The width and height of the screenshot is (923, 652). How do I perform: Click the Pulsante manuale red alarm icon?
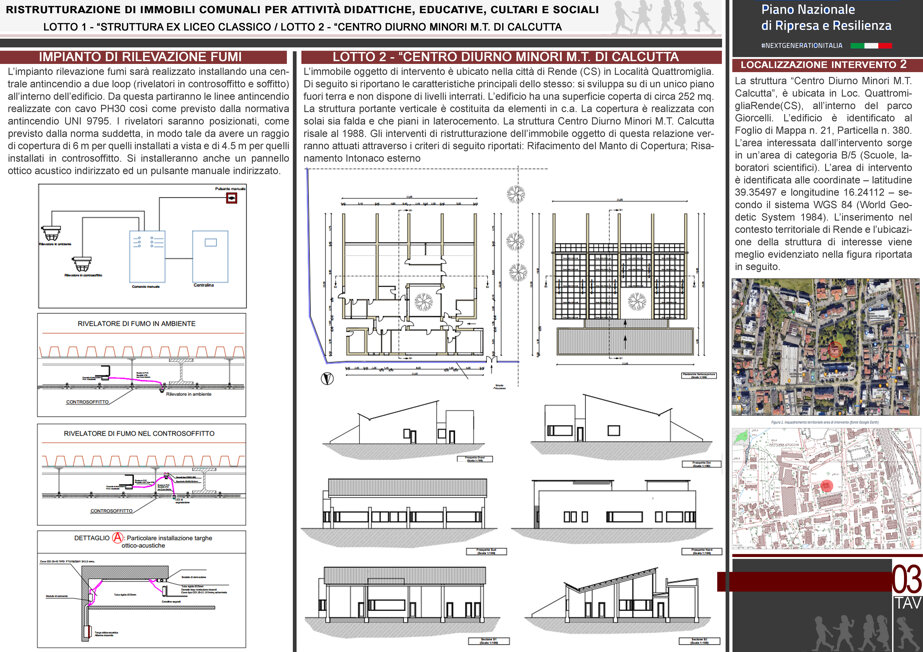tap(231, 198)
